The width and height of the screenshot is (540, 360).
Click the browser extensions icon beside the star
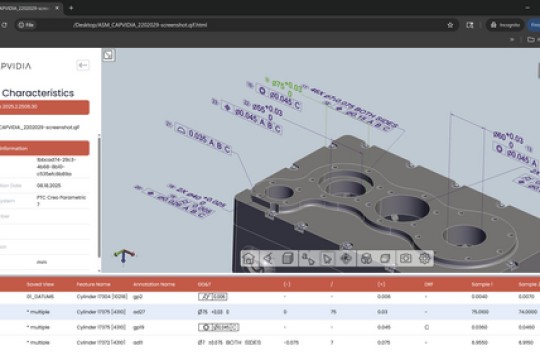click(x=470, y=25)
